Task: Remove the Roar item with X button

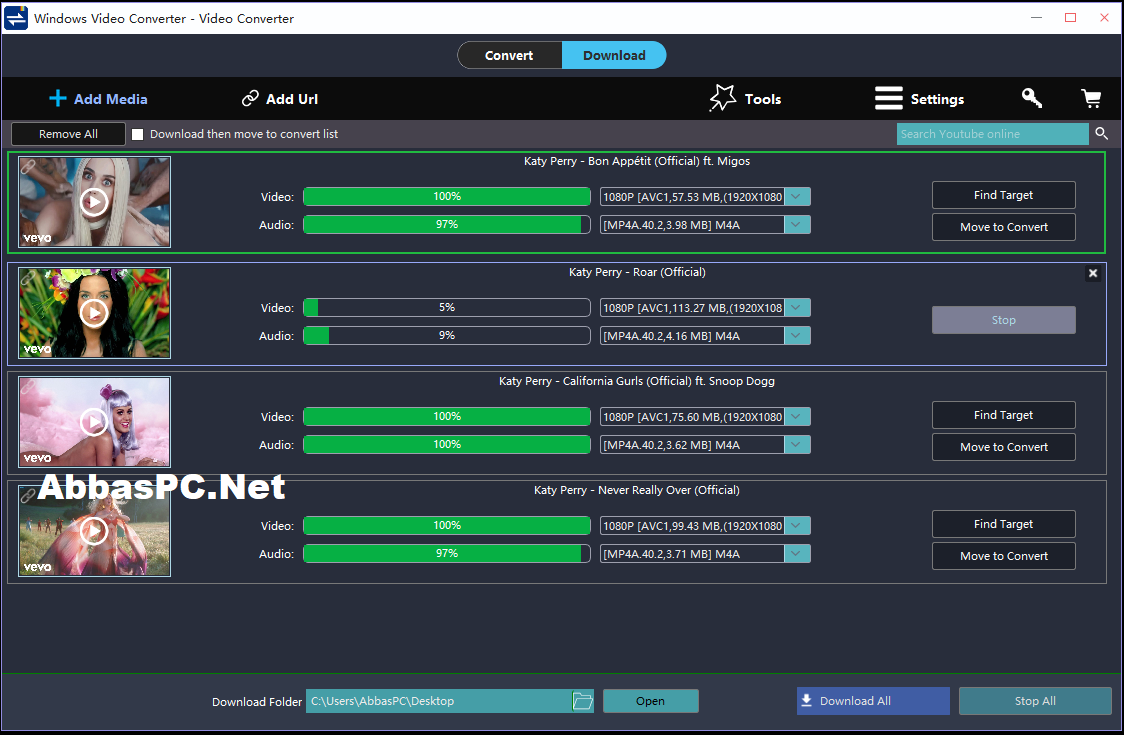Action: coord(1092,273)
